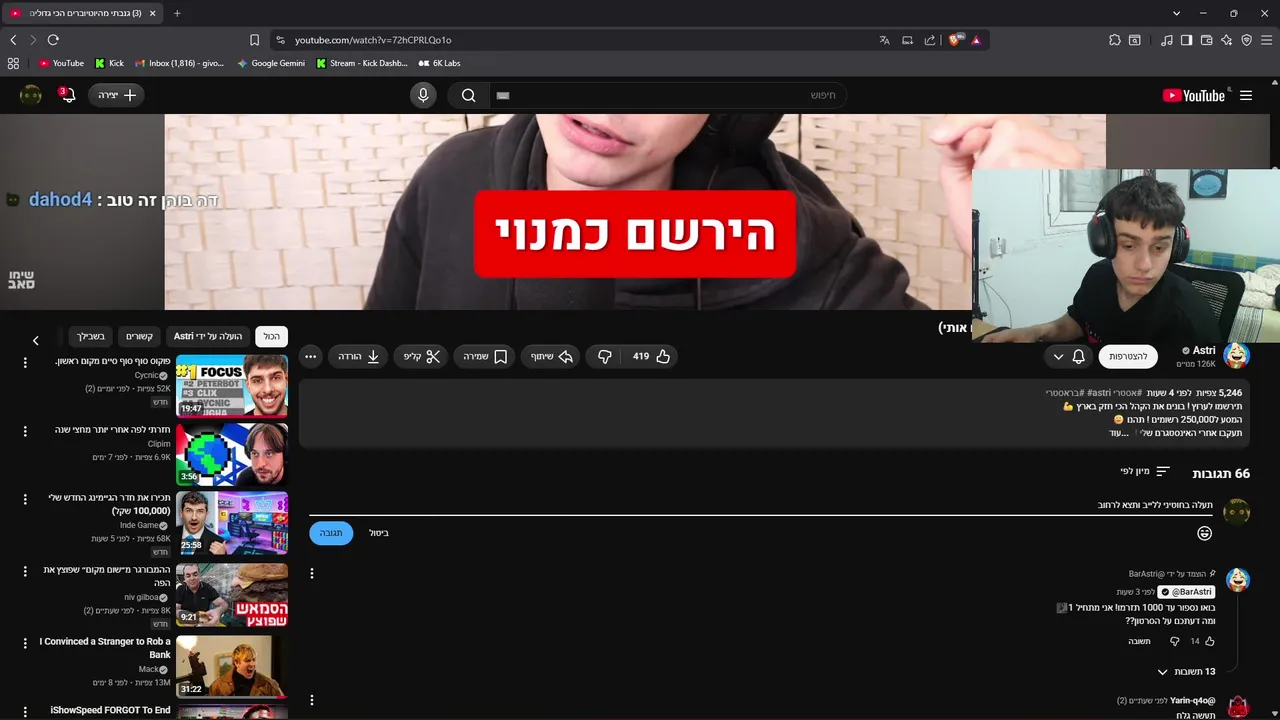
Task: Select the first 'all' filter chip
Action: (271, 337)
